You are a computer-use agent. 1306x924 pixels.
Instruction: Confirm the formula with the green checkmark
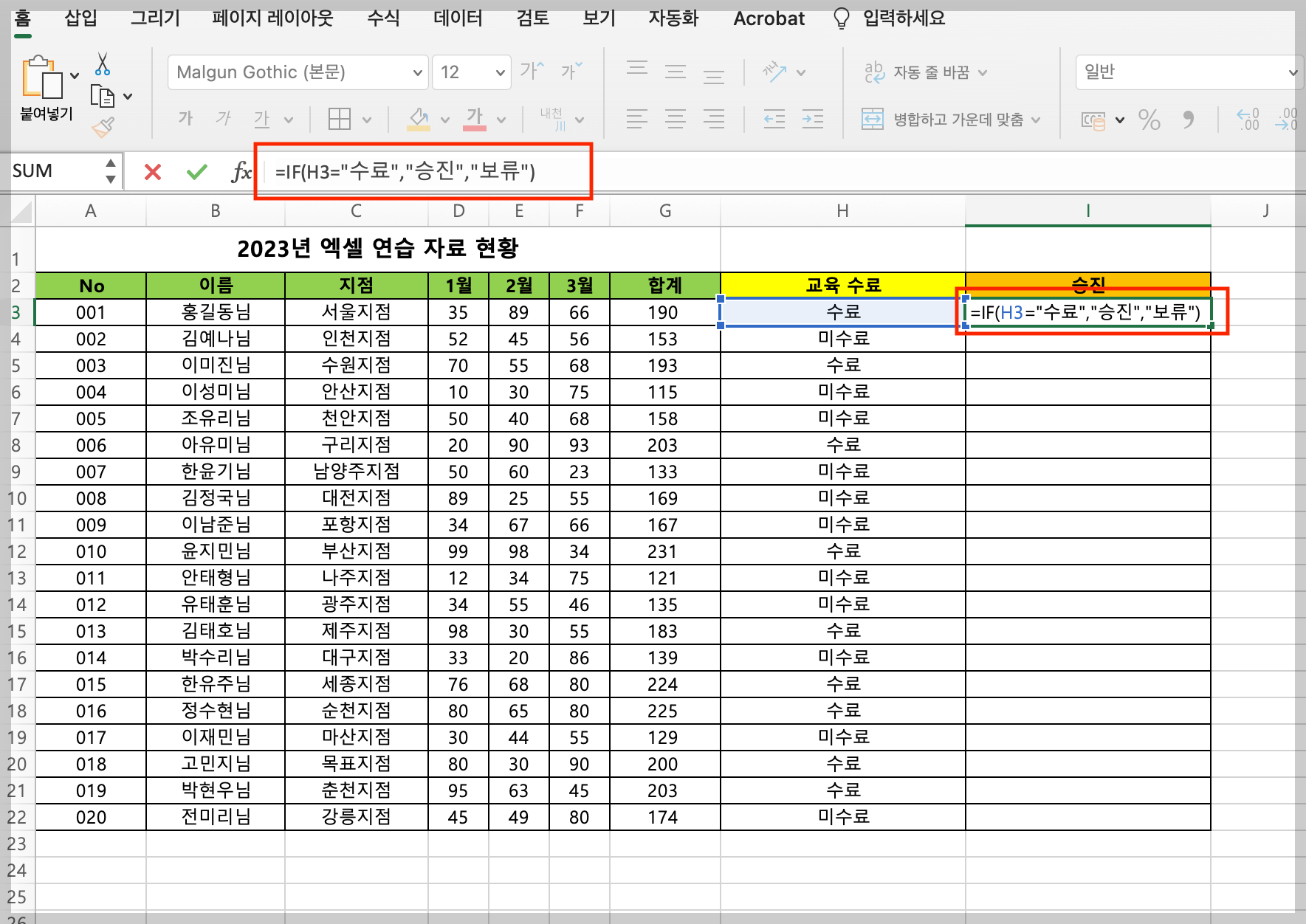(x=196, y=171)
